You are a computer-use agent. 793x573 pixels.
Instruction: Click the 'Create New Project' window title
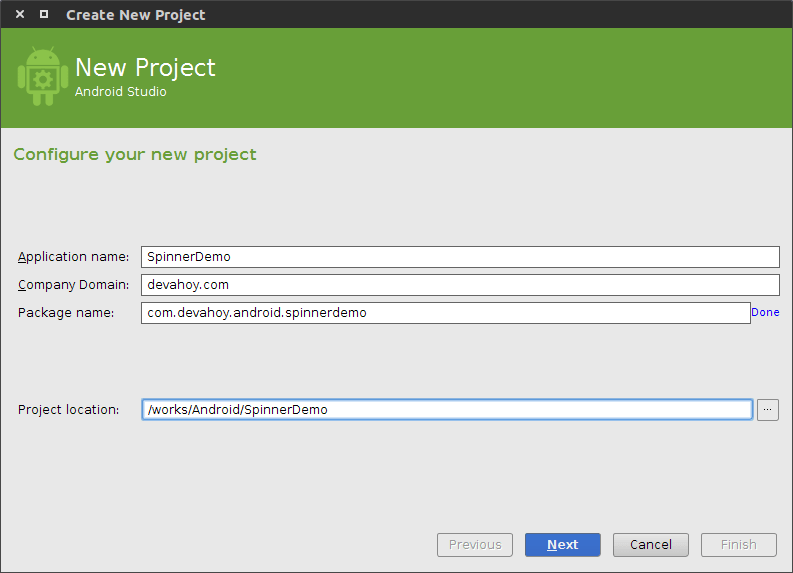pyautogui.click(x=136, y=15)
